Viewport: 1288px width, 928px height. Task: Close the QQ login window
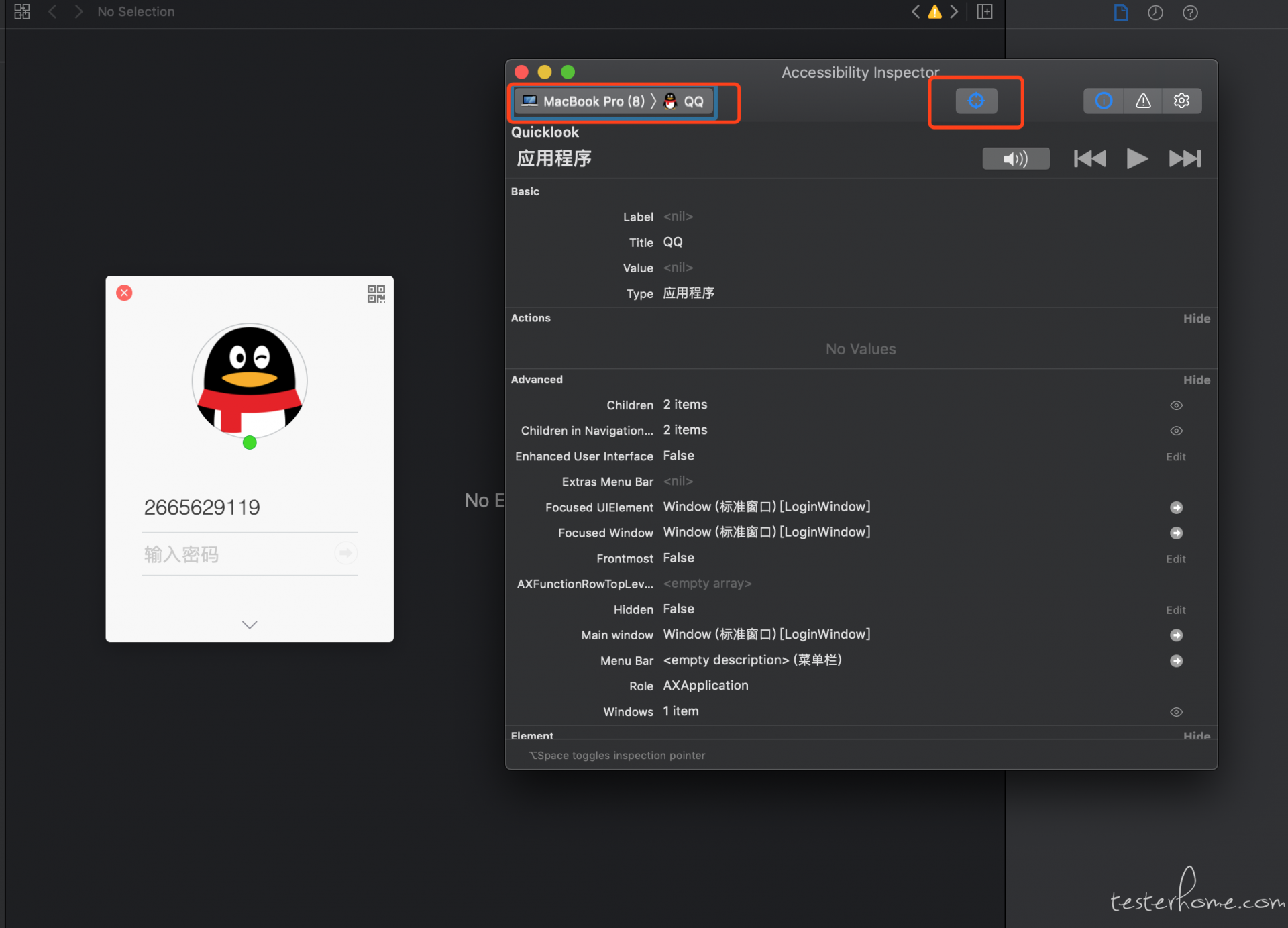124,293
